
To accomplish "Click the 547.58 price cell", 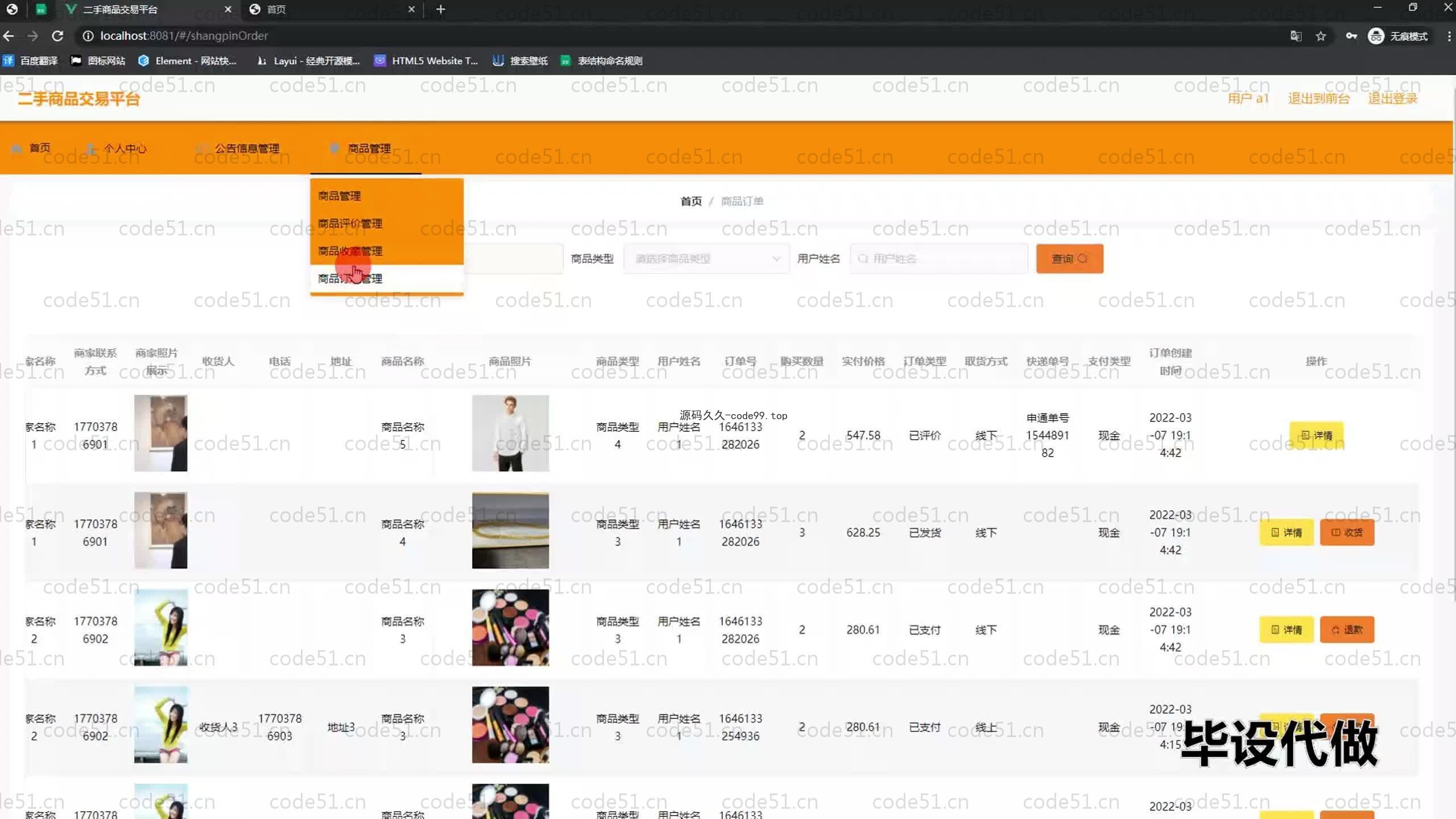I will [863, 436].
